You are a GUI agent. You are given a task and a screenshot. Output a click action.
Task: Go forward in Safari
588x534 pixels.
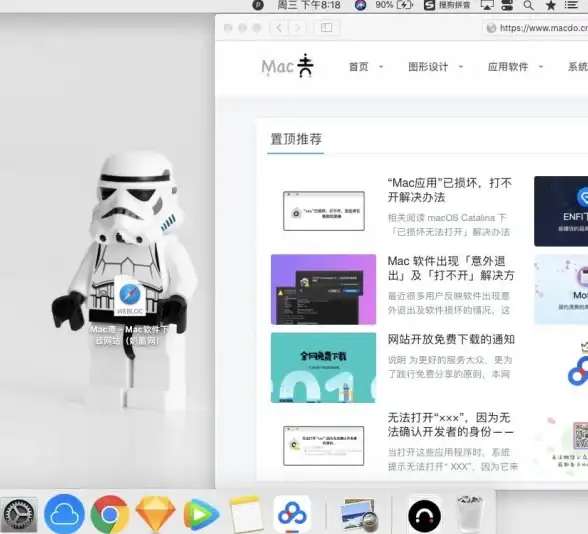click(x=297, y=28)
